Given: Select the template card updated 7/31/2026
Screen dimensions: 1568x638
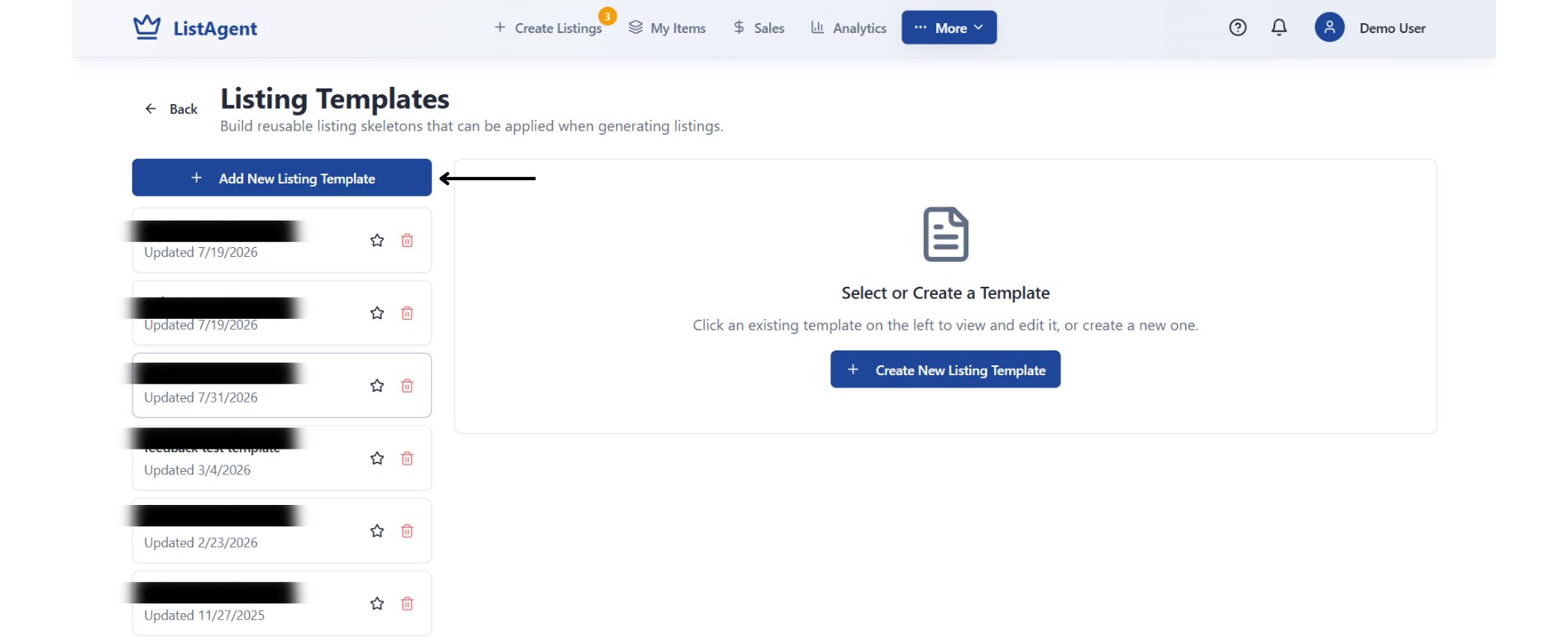Looking at the screenshot, I should click(282, 385).
